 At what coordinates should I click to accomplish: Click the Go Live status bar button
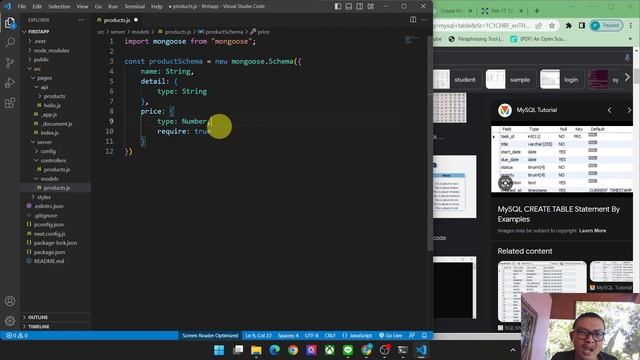coord(390,336)
